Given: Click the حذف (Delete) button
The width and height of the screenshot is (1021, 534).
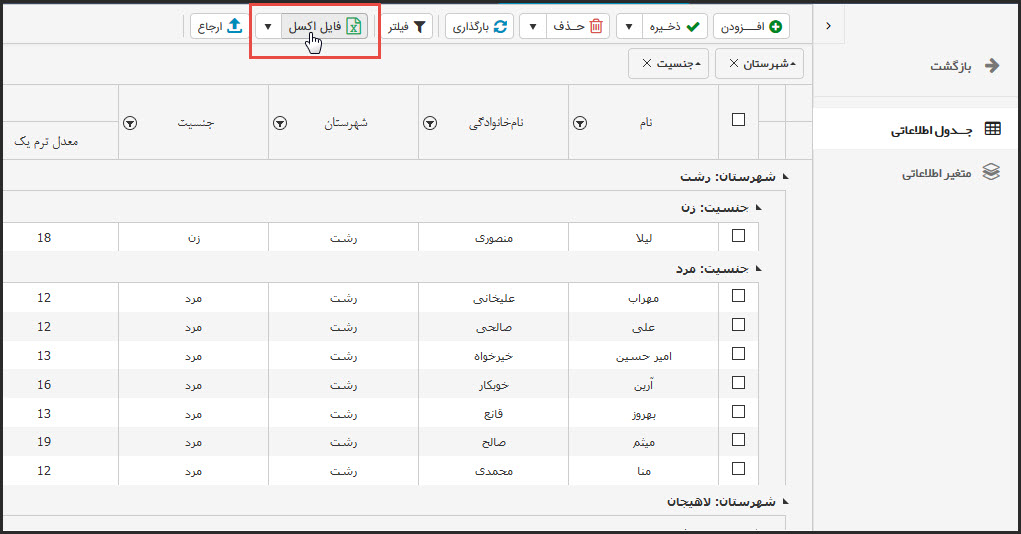Looking at the screenshot, I should [x=578, y=27].
